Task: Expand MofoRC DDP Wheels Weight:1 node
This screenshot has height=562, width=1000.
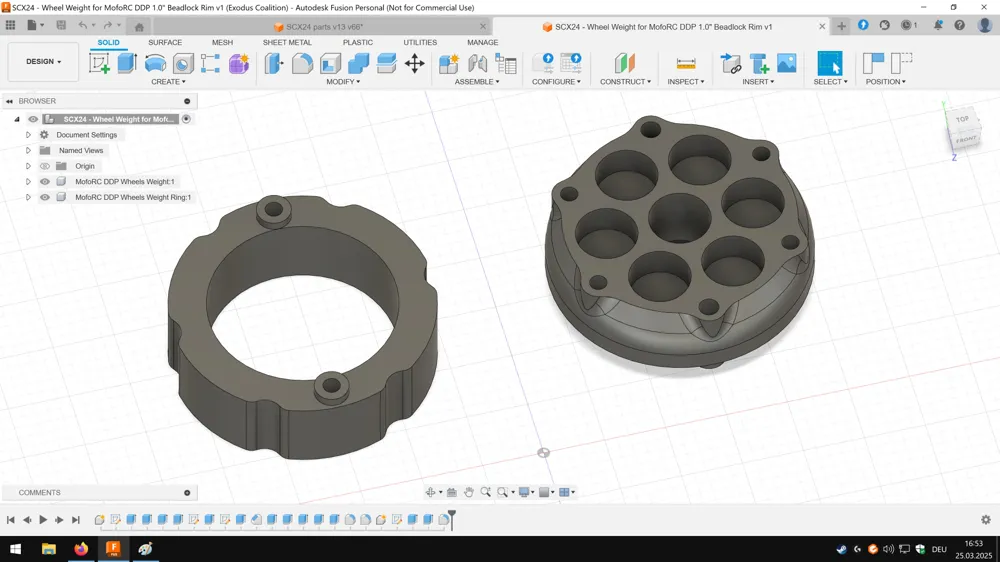Action: (x=28, y=182)
